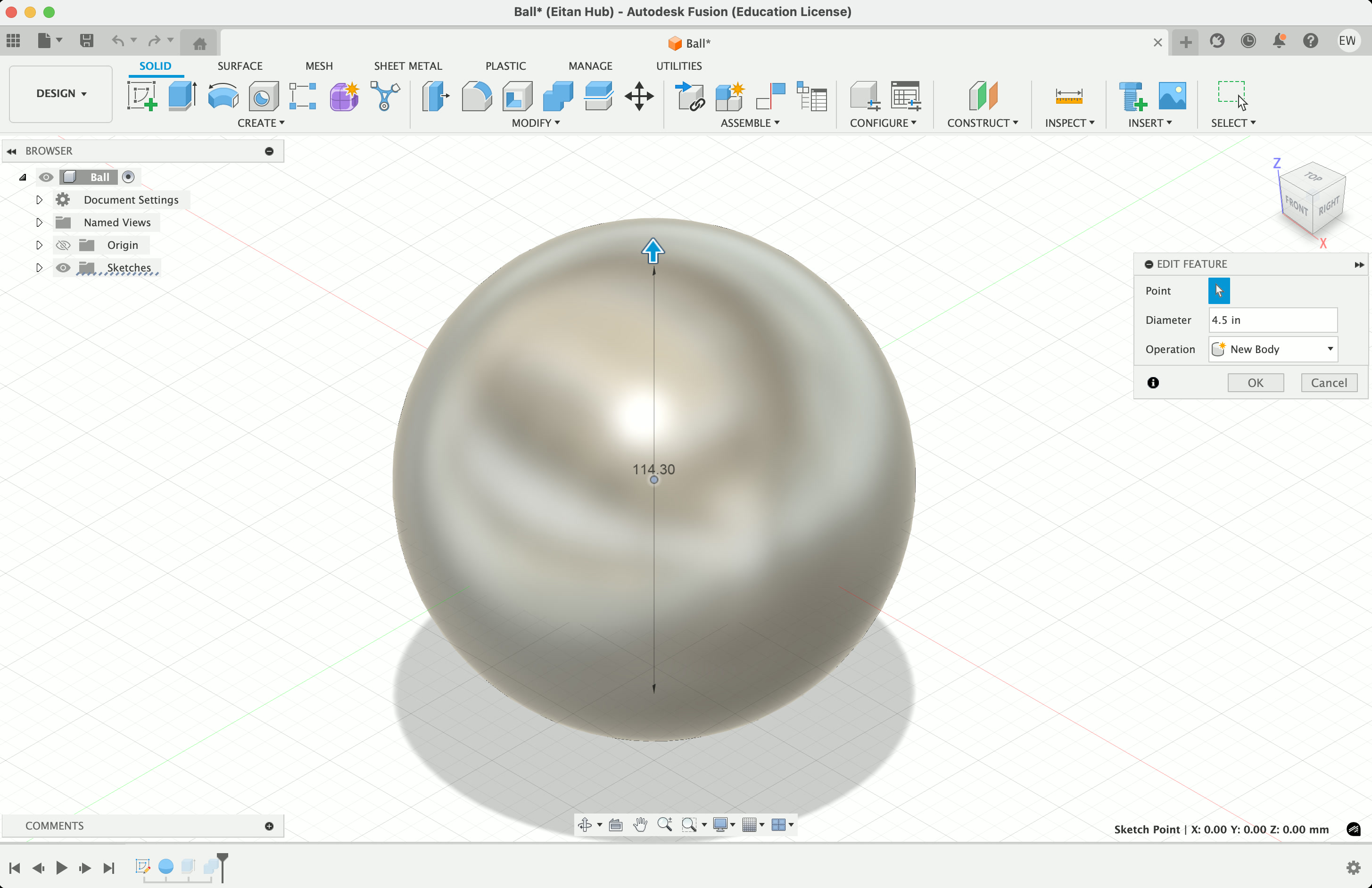
Task: Click the Fillet tool in Modify
Action: pos(477,96)
